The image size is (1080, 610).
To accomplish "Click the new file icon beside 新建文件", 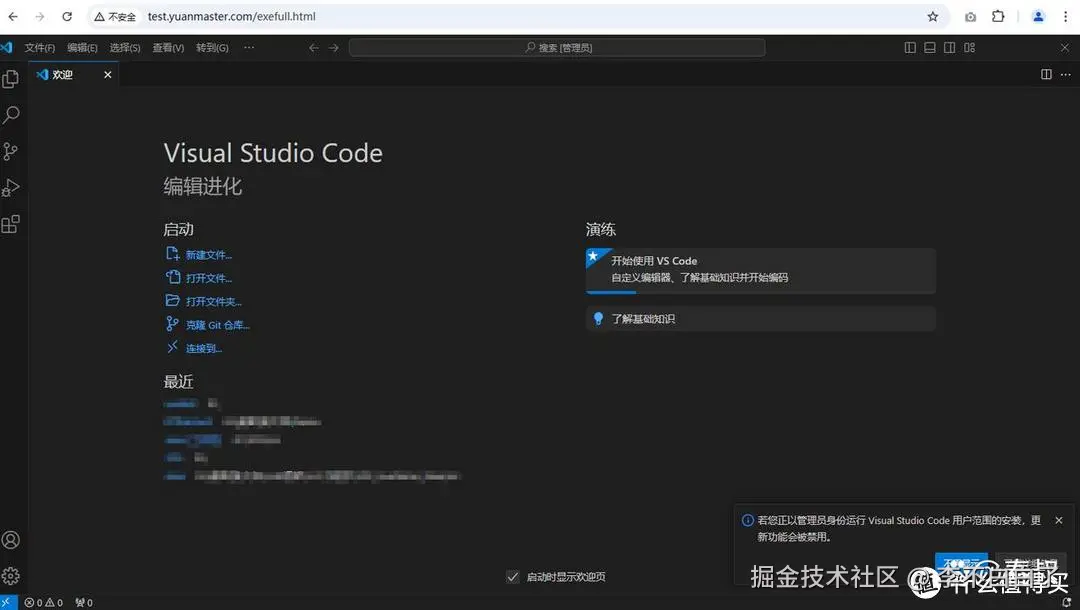I will pos(172,254).
